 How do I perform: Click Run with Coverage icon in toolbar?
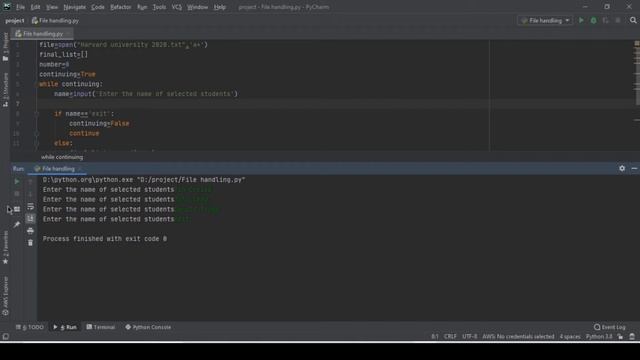pyautogui.click(x=606, y=20)
